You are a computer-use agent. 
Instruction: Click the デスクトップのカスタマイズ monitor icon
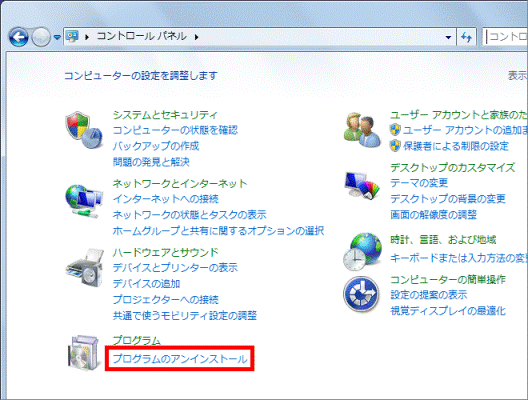tap(362, 186)
